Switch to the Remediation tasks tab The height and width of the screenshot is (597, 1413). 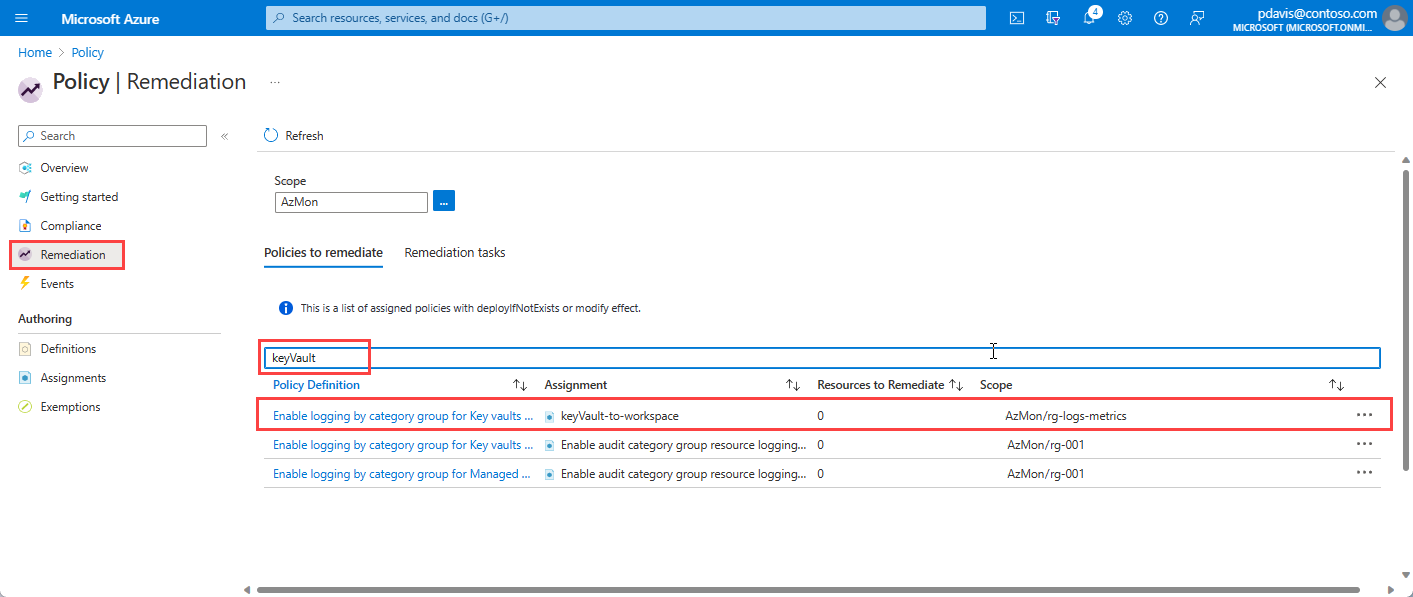[455, 253]
